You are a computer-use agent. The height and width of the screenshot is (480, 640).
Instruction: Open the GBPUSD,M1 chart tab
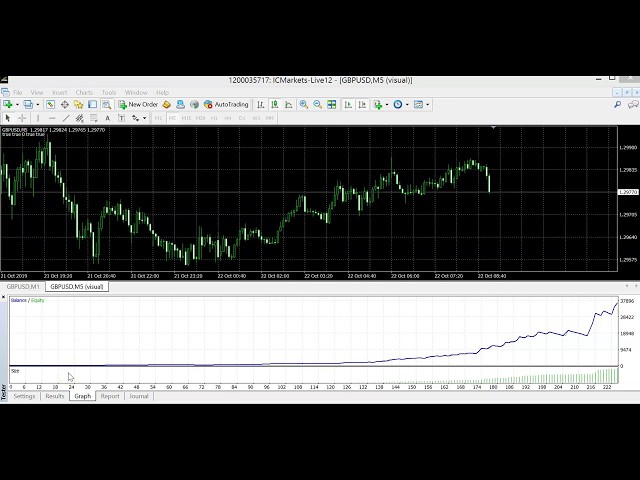tap(22, 286)
